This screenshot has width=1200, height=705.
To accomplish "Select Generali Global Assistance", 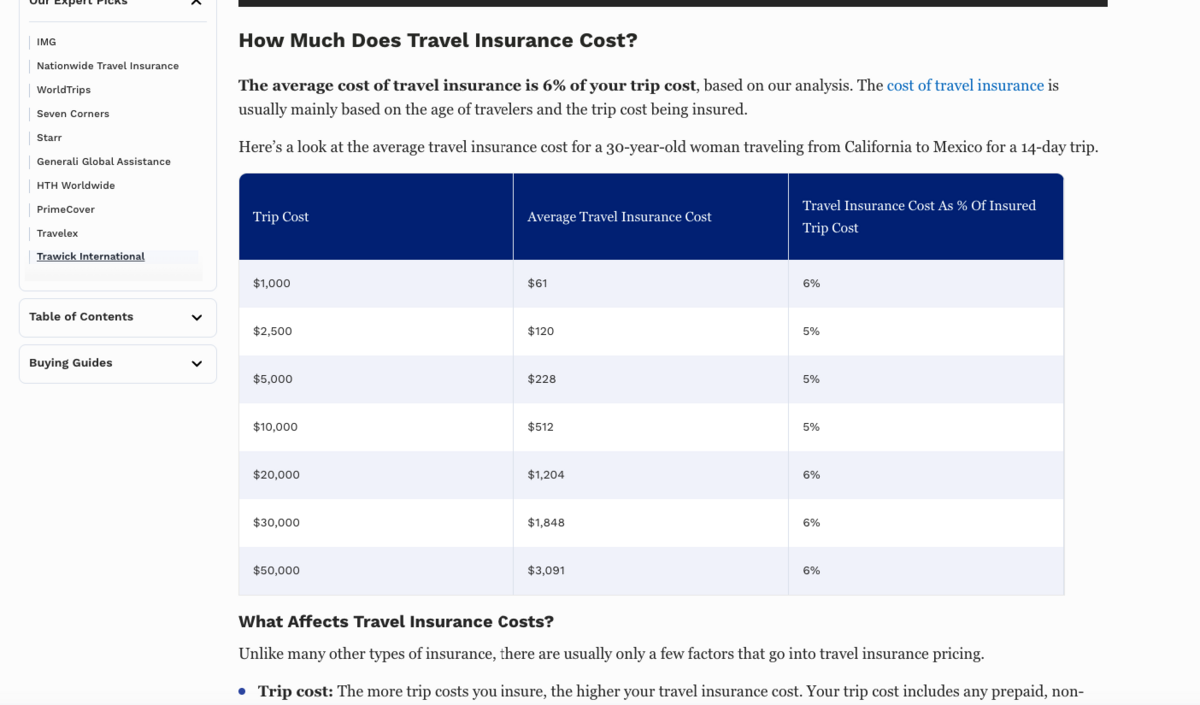I will pyautogui.click(x=103, y=161).
